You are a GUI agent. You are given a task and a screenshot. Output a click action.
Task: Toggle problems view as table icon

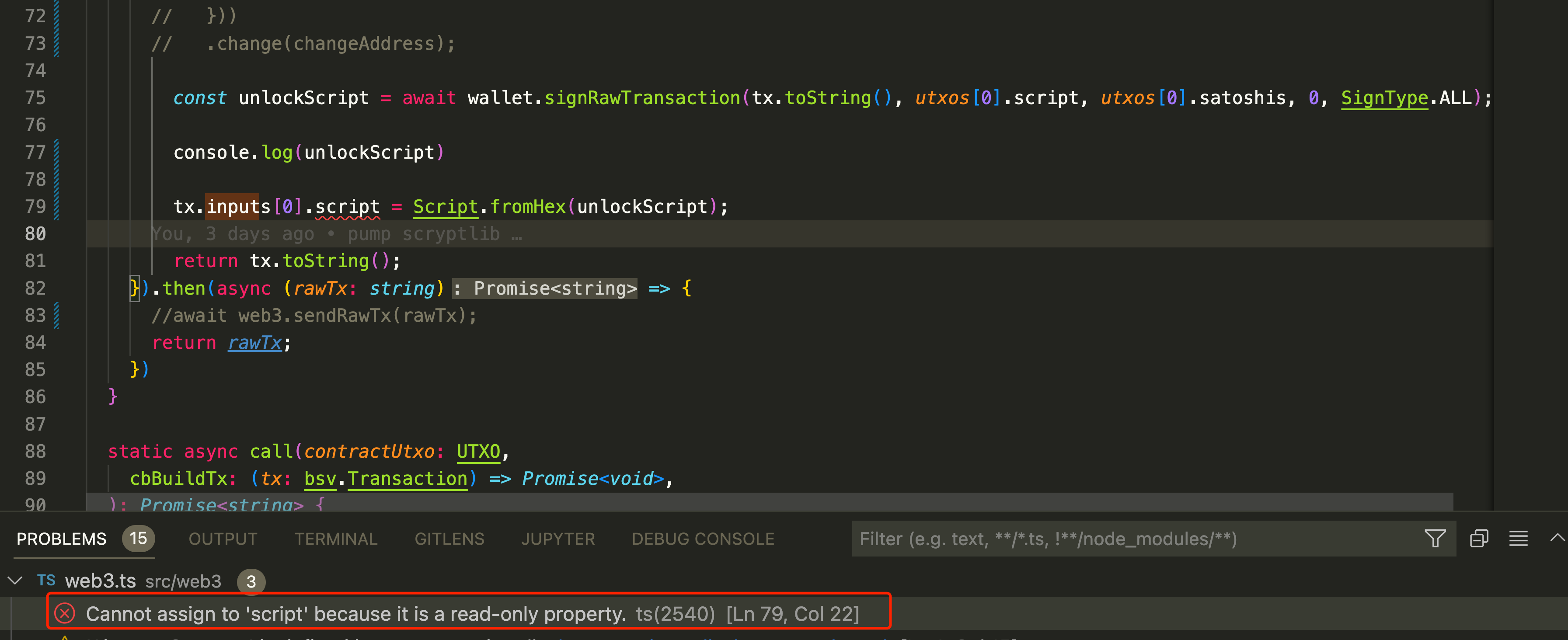(x=1518, y=539)
